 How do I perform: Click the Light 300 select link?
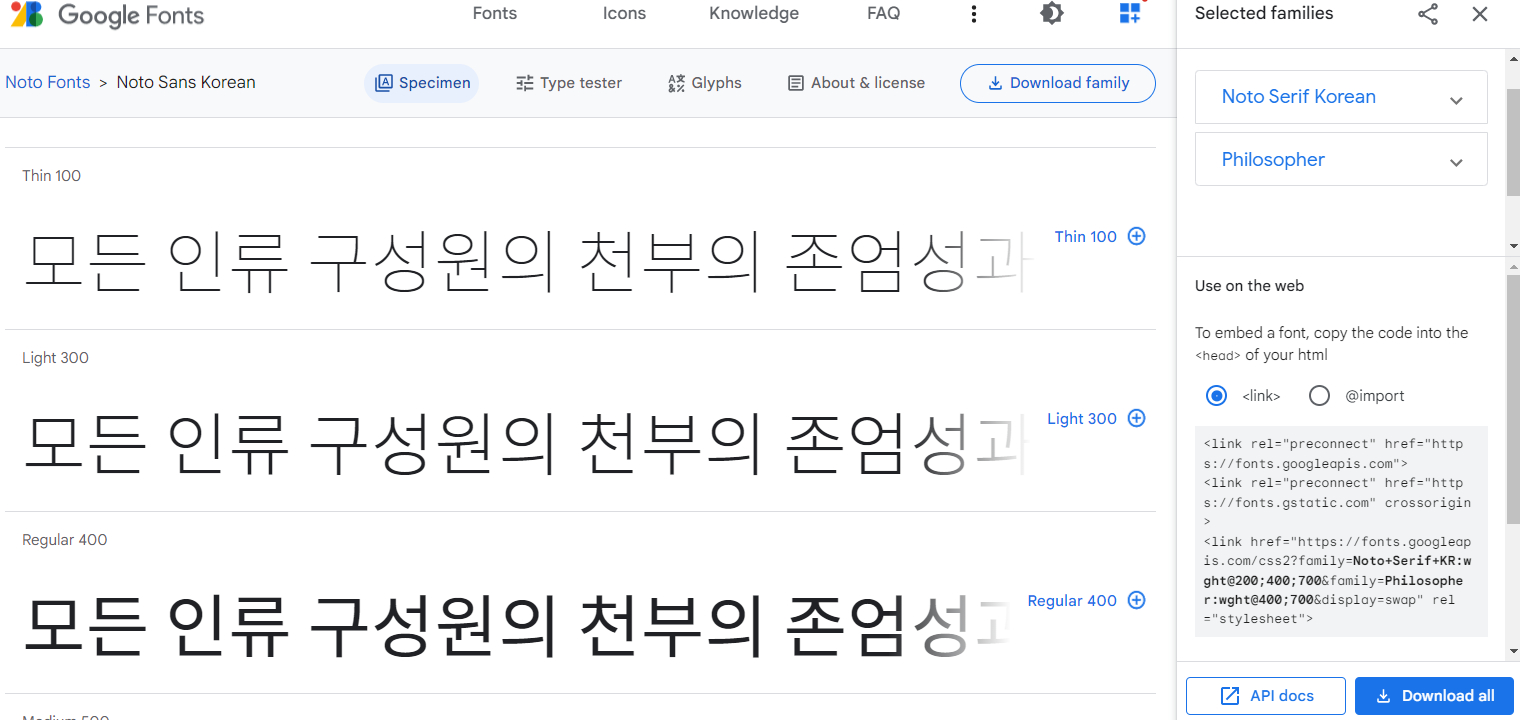click(1081, 419)
